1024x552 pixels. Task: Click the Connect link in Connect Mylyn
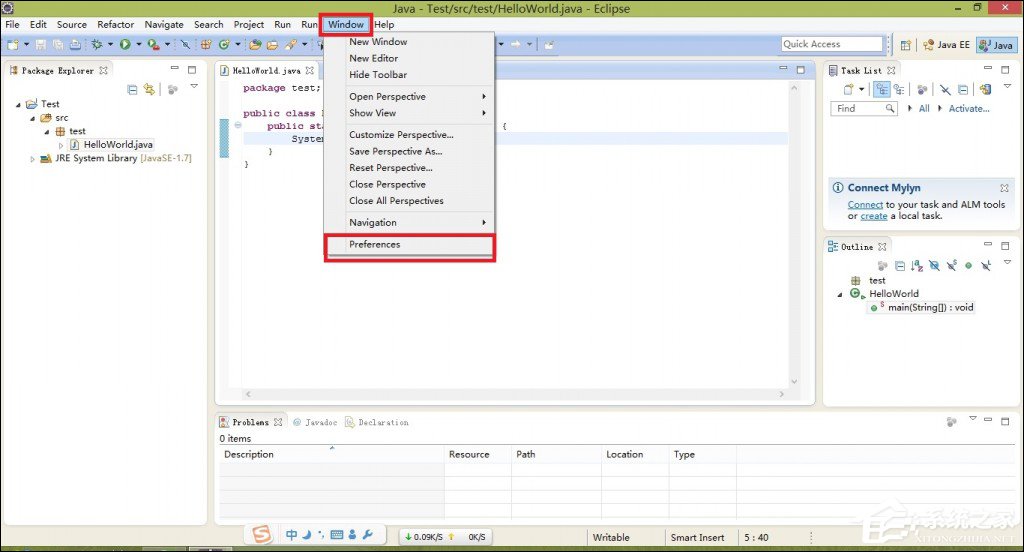pos(865,205)
